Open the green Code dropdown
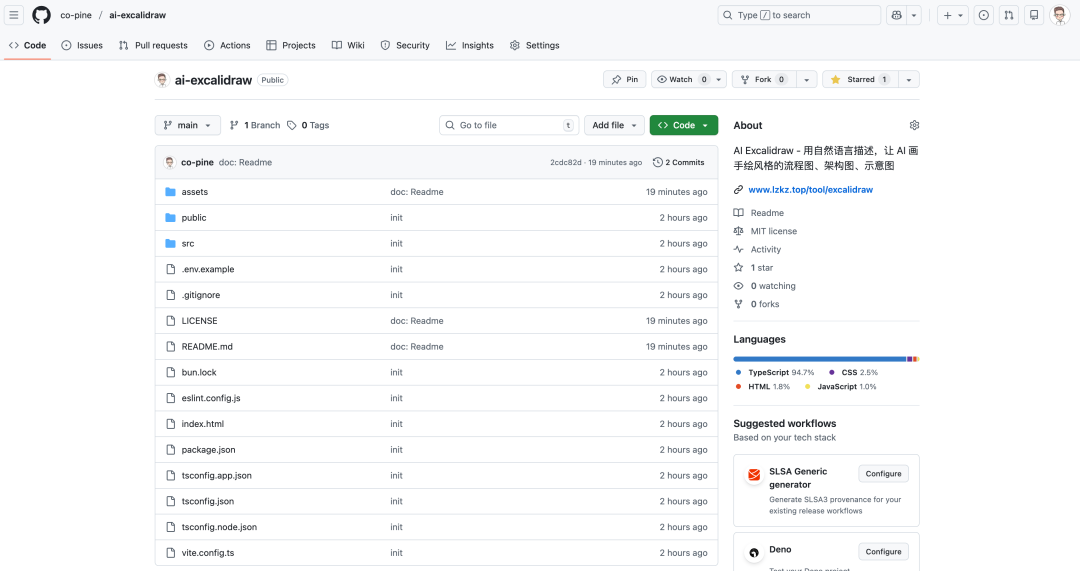 (x=683, y=125)
